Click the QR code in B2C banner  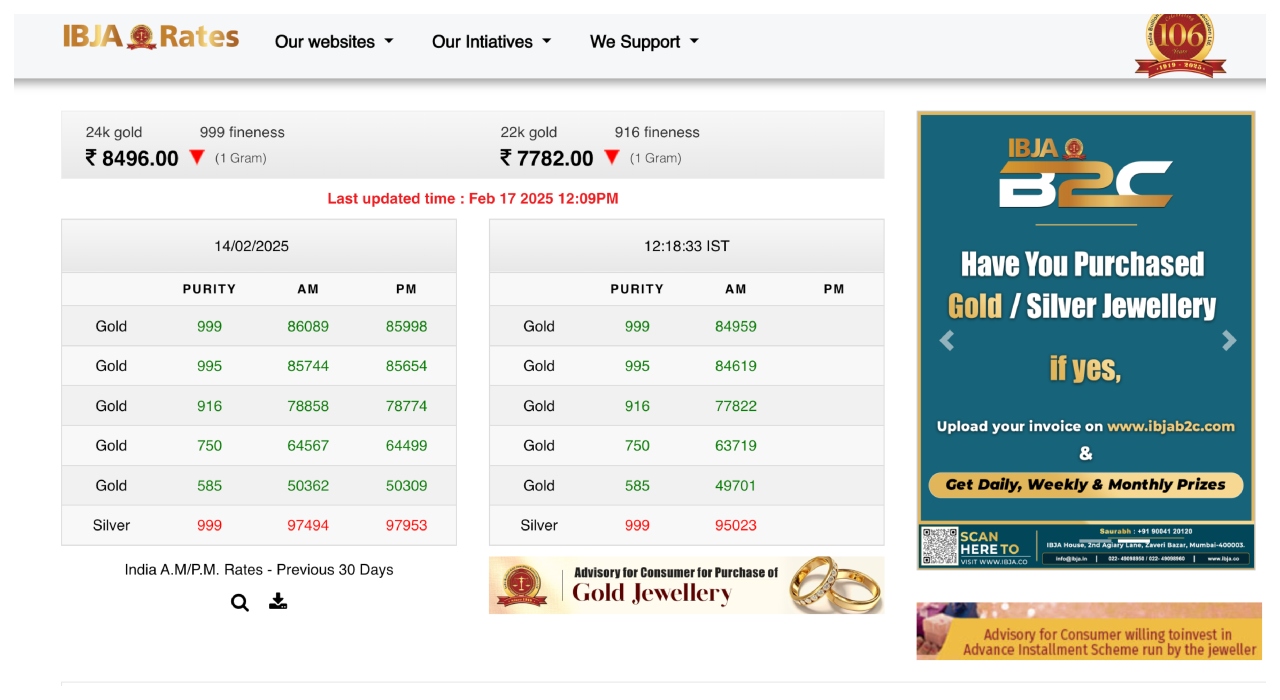click(939, 547)
